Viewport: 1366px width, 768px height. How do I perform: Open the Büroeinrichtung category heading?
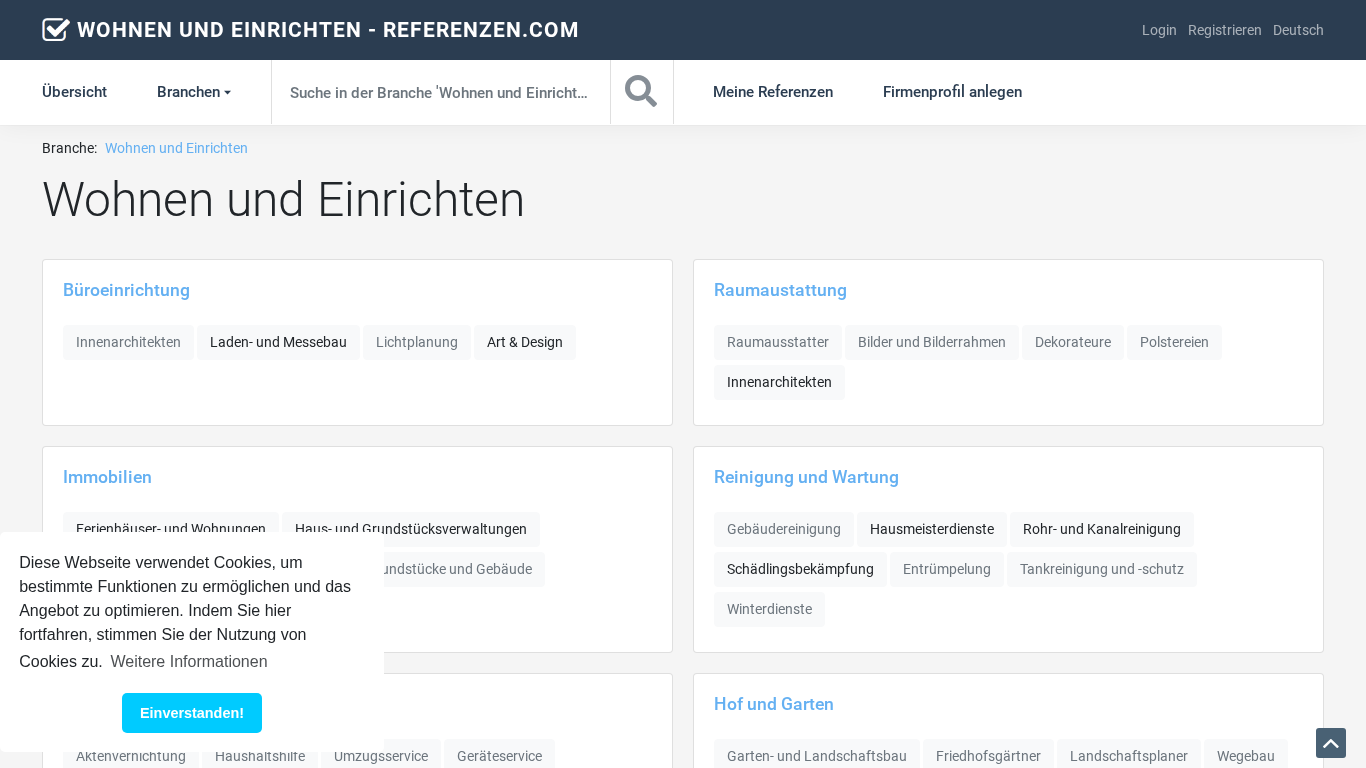pyautogui.click(x=126, y=290)
